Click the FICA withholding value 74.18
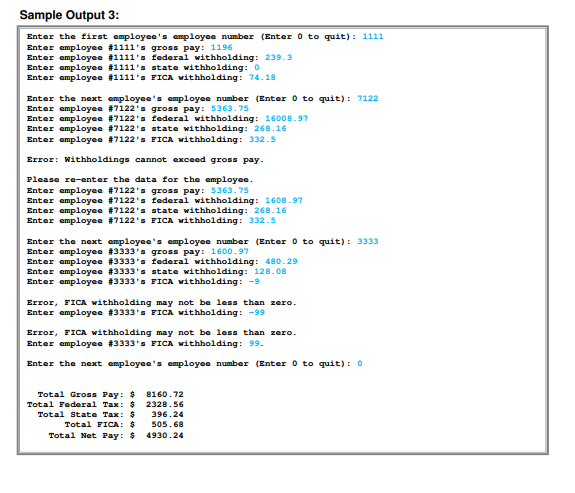Image resolution: width=575 pixels, height=493 pixels. [262, 77]
